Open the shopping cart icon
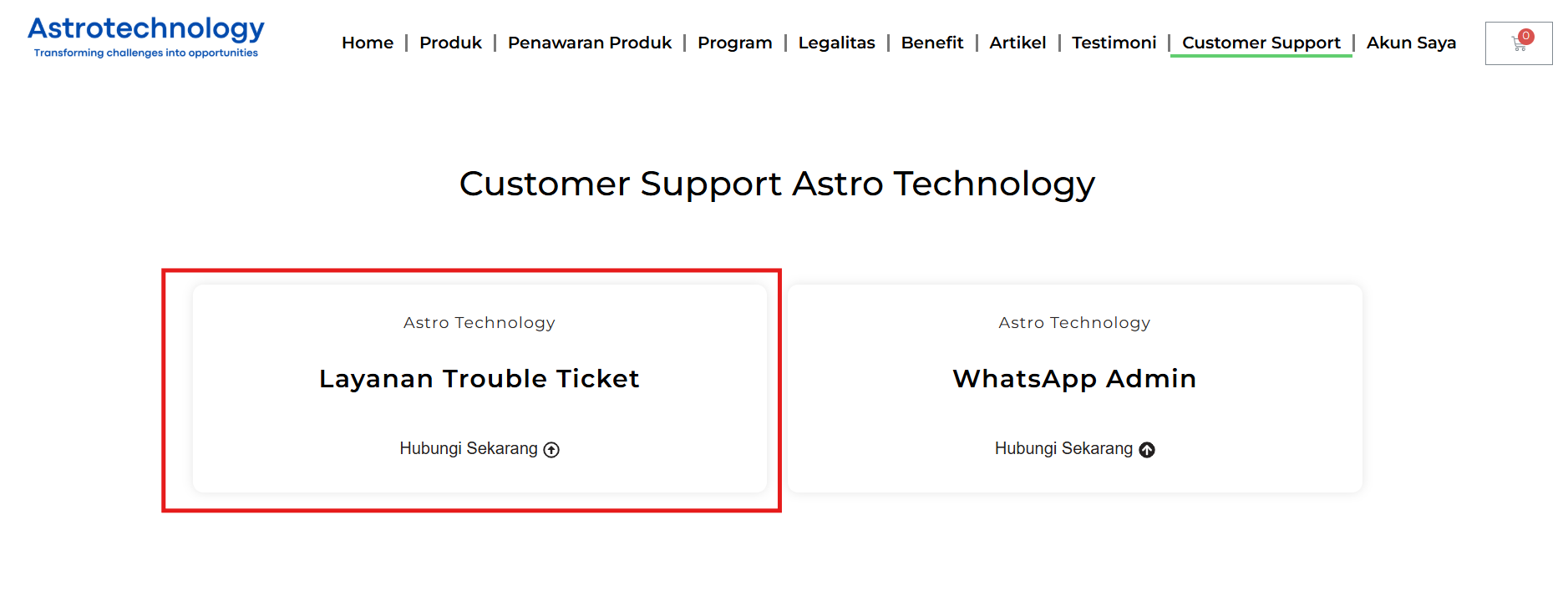Screen dimensions: 1568x611 (x=1518, y=44)
